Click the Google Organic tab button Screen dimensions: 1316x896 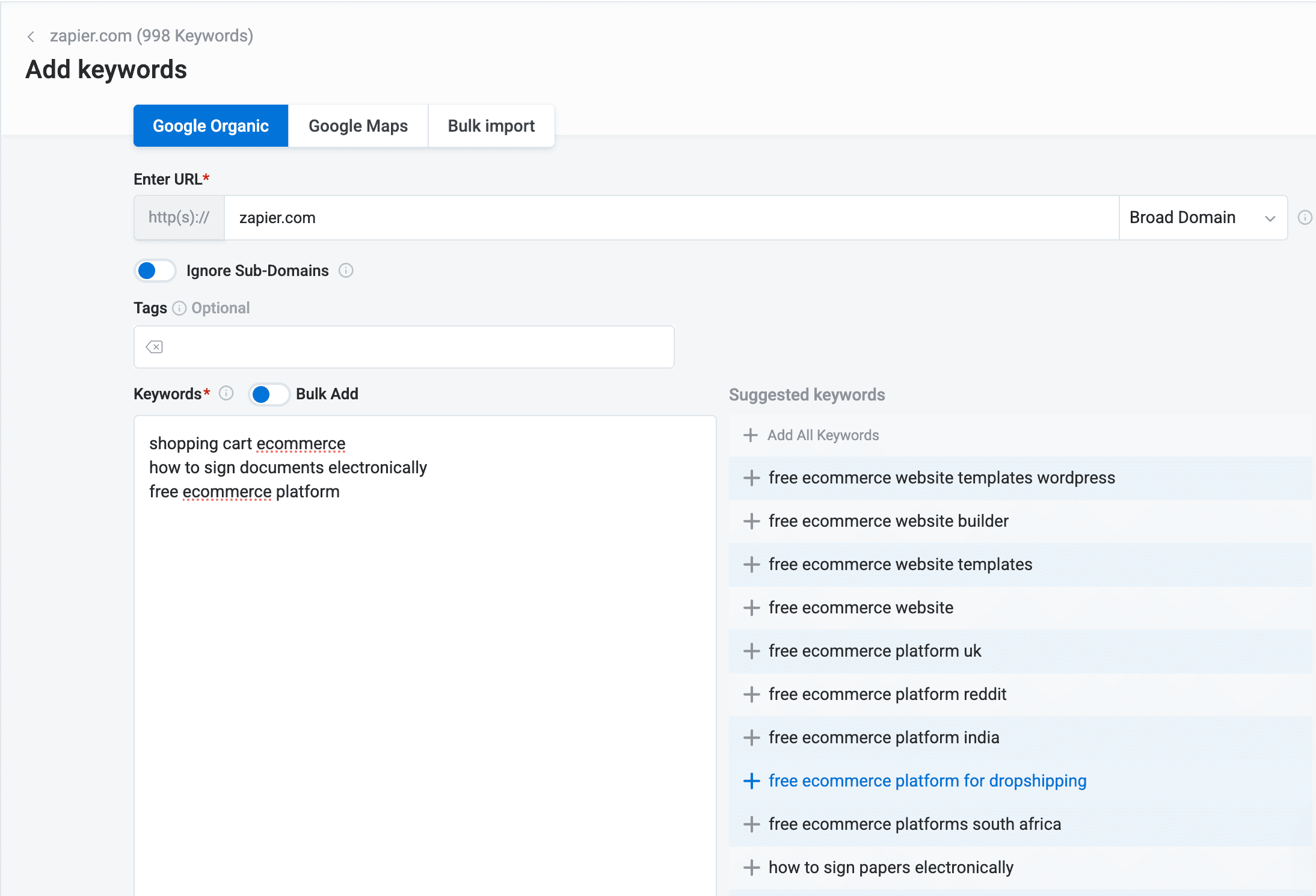211,125
